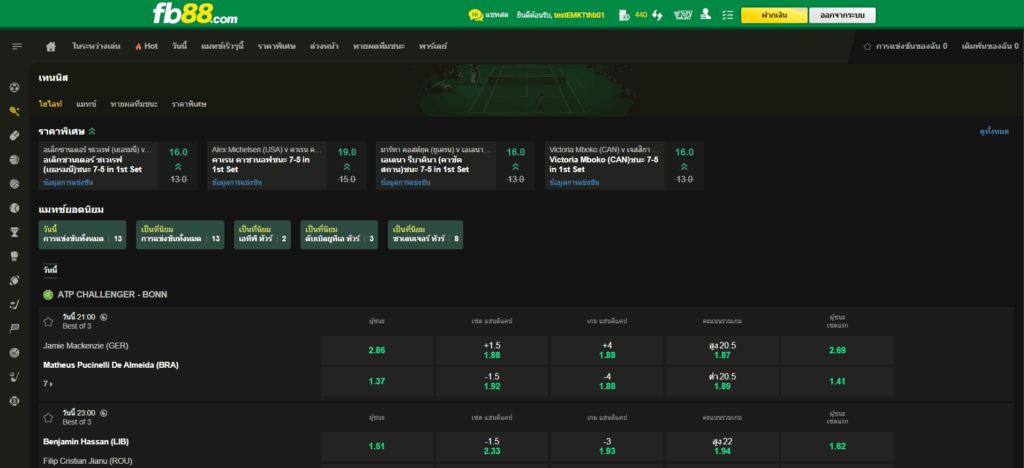The width and height of the screenshot is (1024, 468).
Task: Open the baseball icon in sidebar
Action: click(x=14, y=208)
